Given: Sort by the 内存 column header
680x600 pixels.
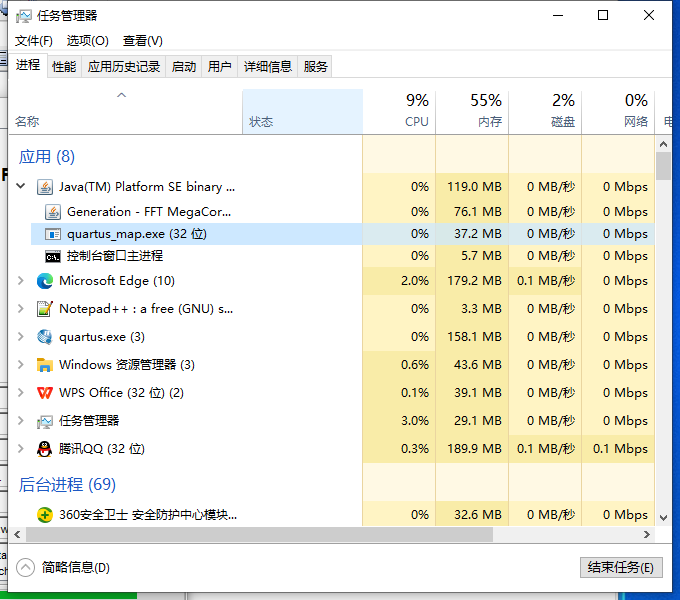Looking at the screenshot, I should [x=472, y=112].
